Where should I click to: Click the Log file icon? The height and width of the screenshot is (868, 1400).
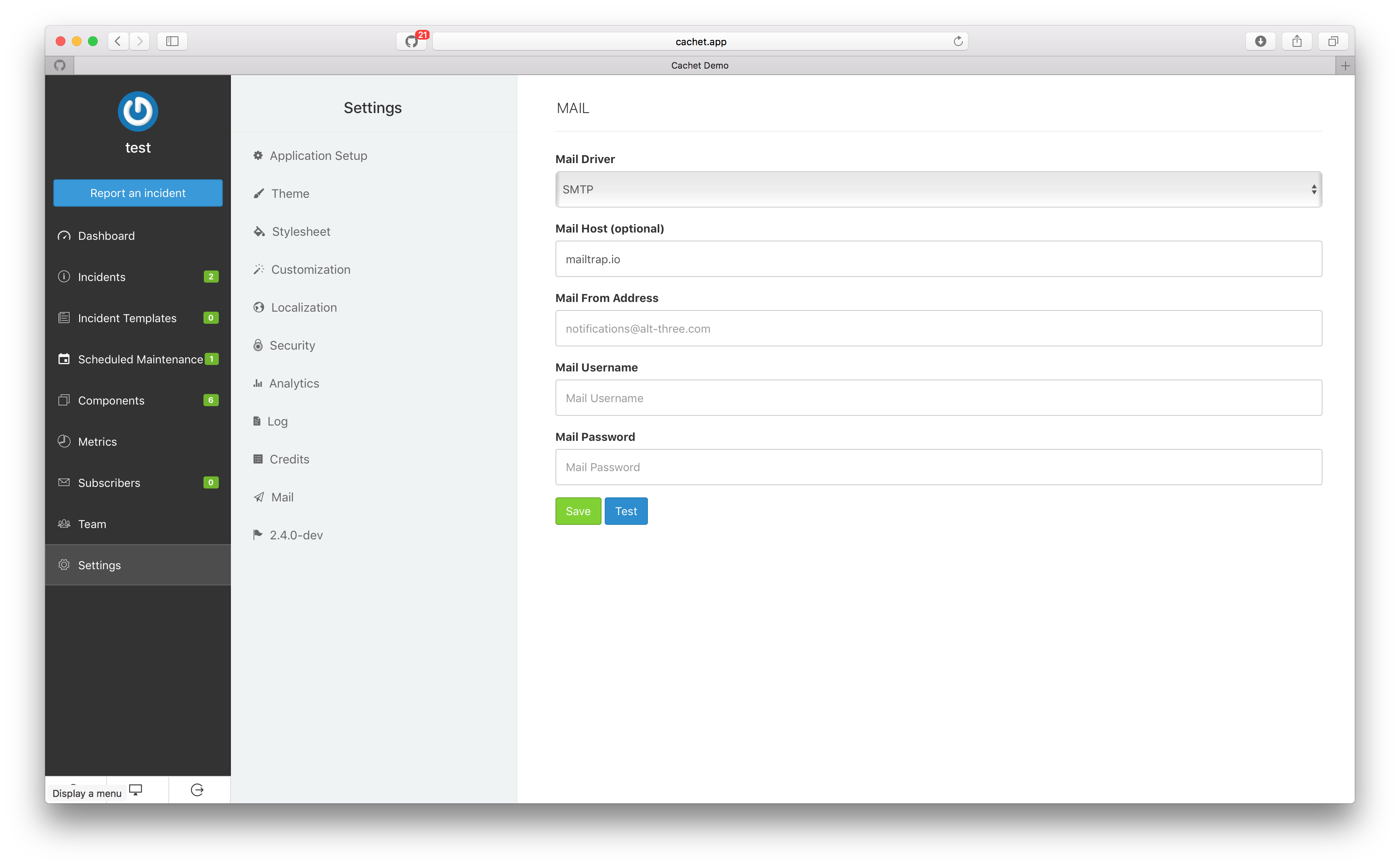(x=257, y=421)
